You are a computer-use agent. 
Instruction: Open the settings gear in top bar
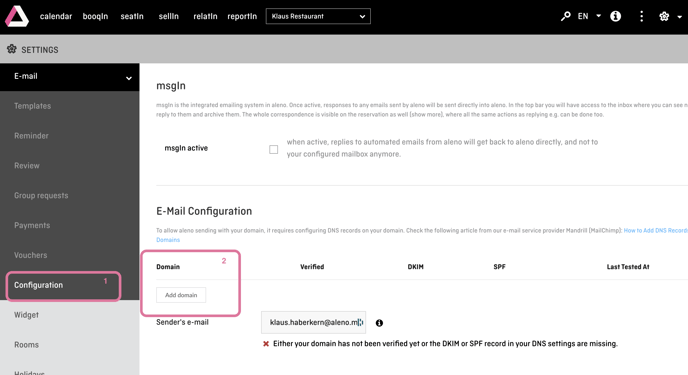click(x=664, y=16)
